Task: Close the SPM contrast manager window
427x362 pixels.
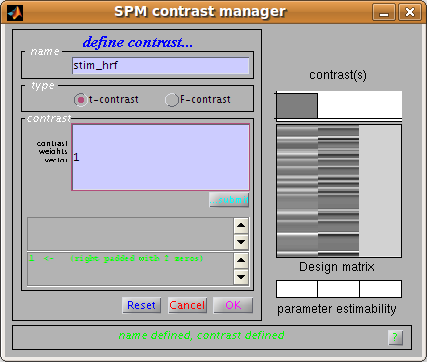Action: tap(410, 13)
